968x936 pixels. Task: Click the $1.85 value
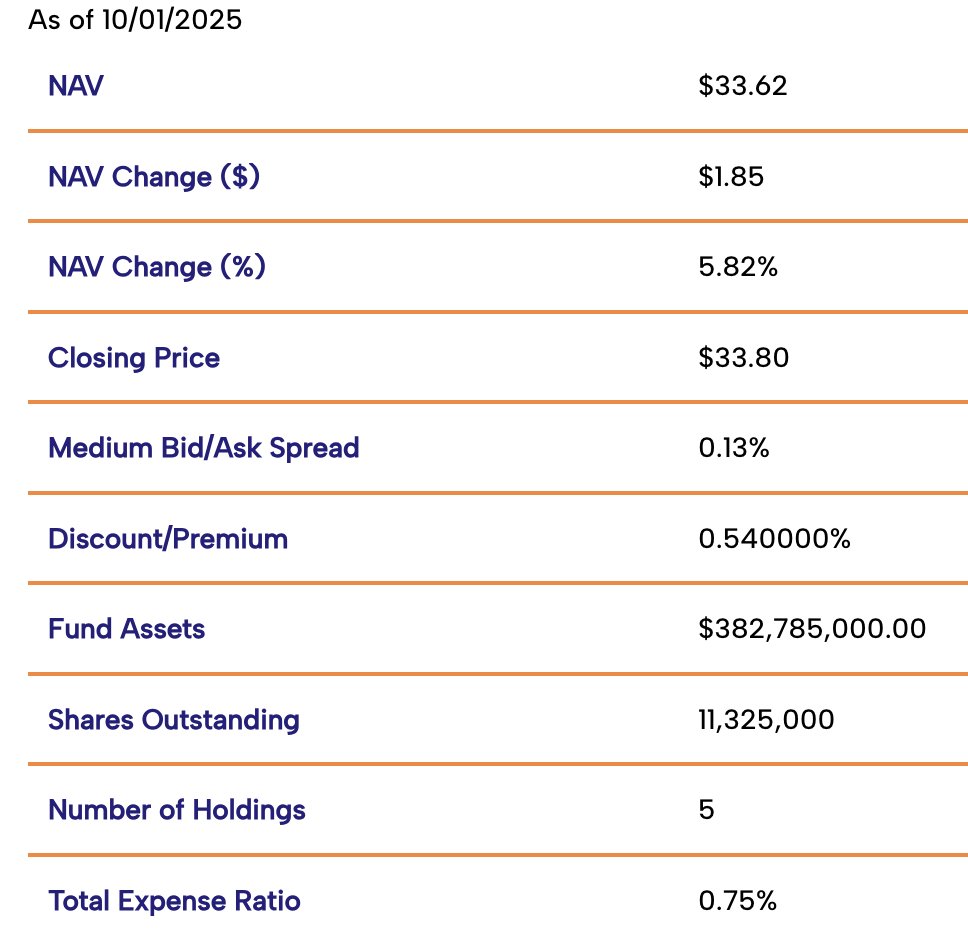tap(731, 177)
